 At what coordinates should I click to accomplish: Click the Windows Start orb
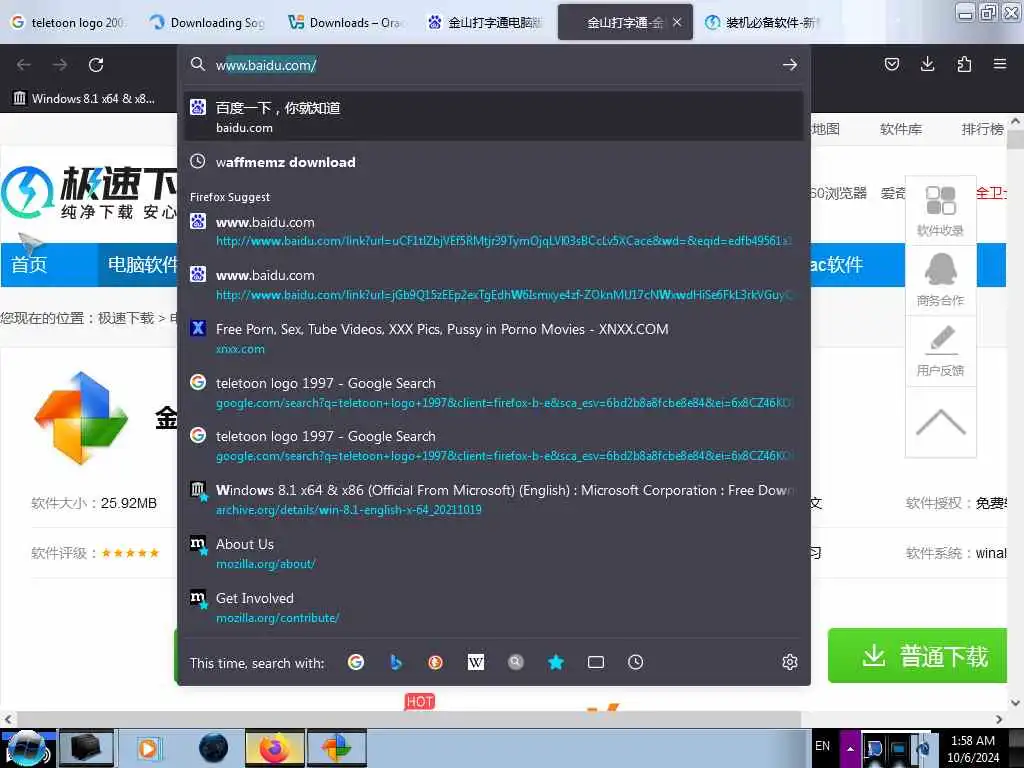tap(27, 748)
